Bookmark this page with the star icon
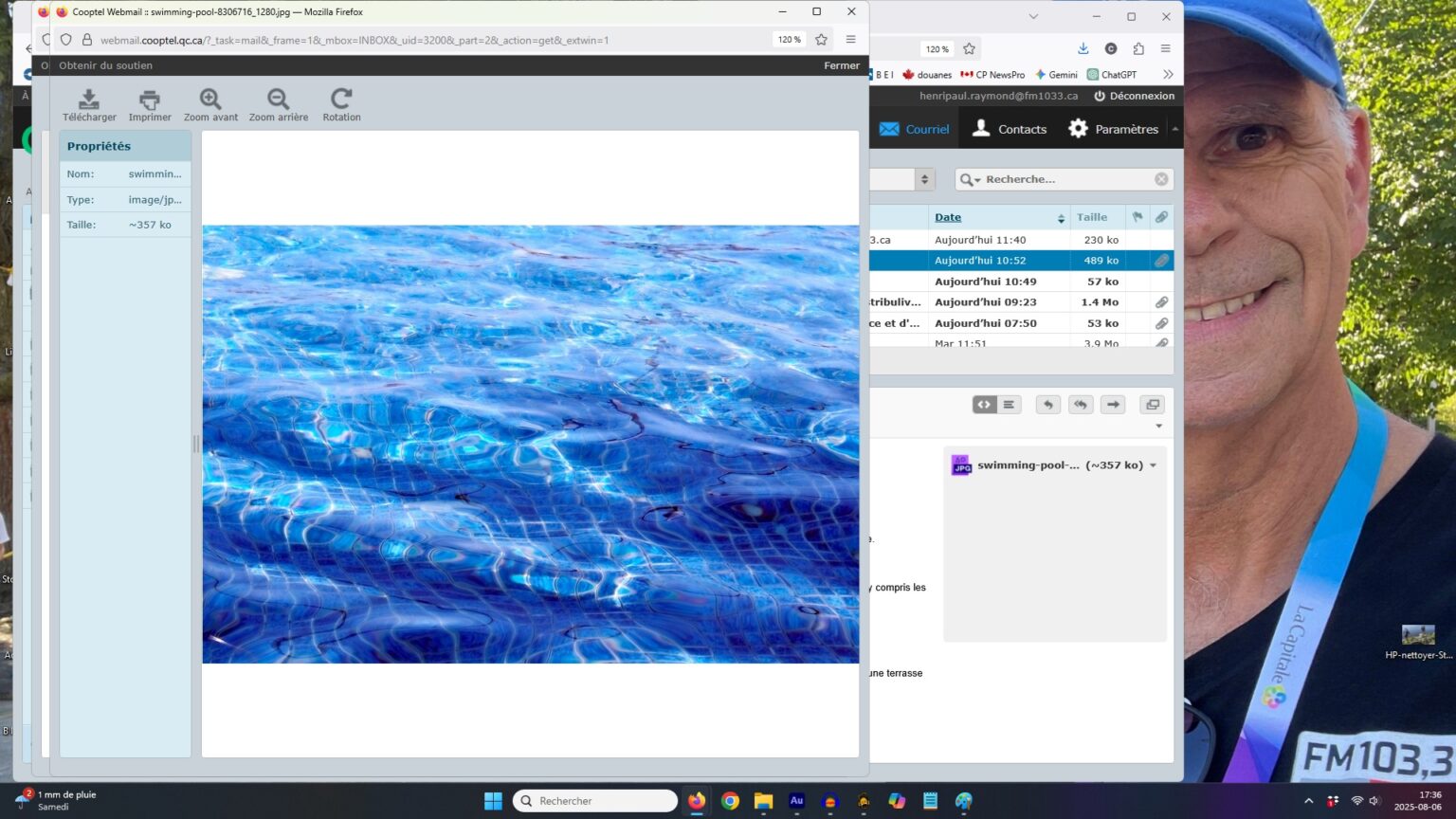The width and height of the screenshot is (1456, 819). [821, 40]
